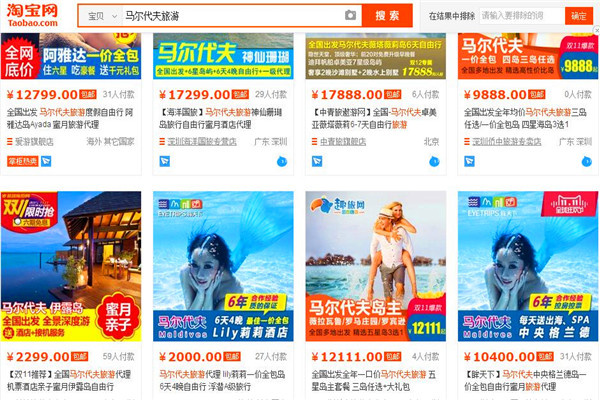
Task: Visit the 中青旅旗舰店 shop link
Action: pos(343,142)
